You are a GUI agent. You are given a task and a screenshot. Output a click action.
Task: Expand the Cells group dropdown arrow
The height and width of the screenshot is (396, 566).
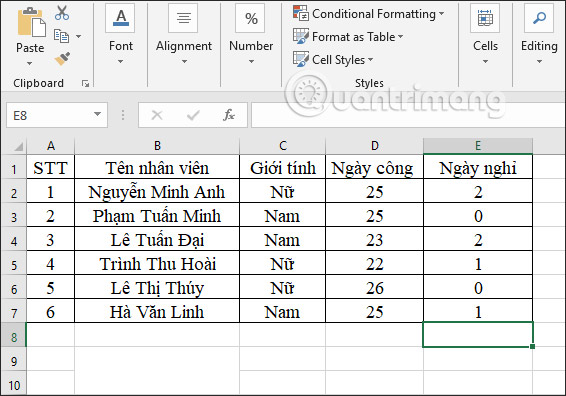click(x=485, y=61)
